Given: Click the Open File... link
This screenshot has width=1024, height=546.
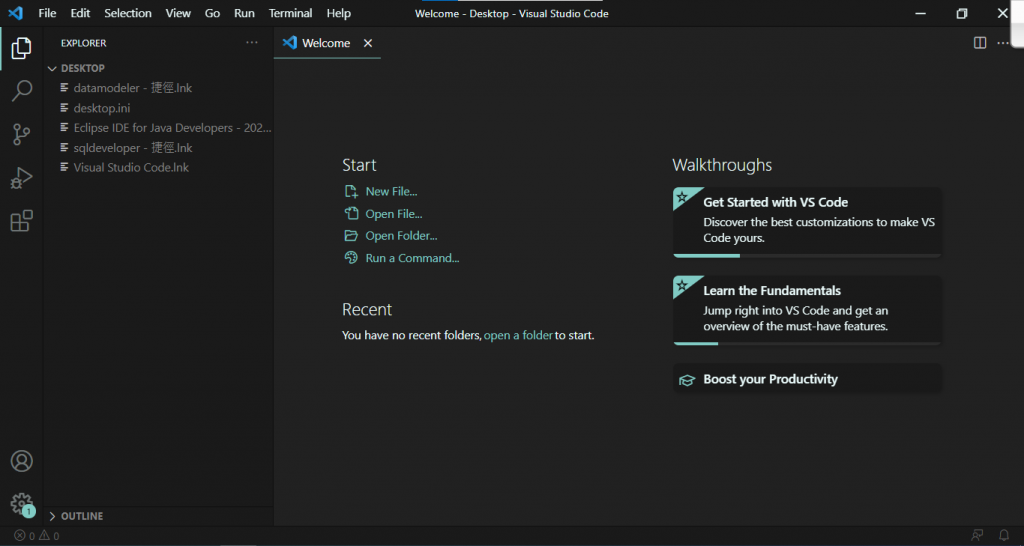Looking at the screenshot, I should (x=394, y=214).
